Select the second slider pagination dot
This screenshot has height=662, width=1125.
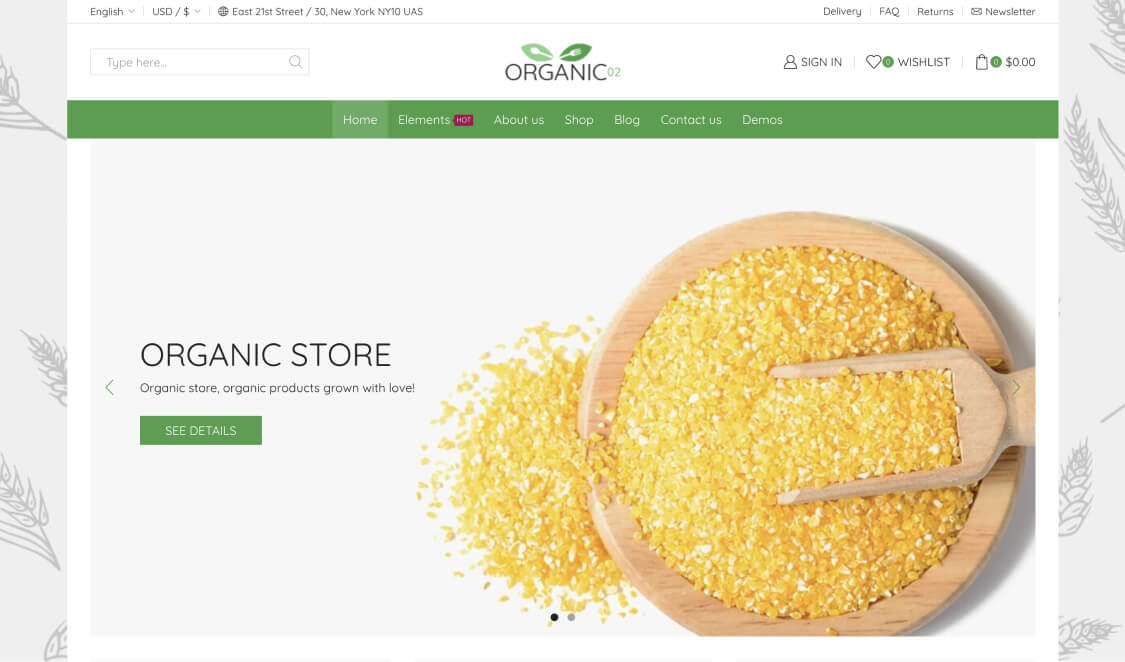click(571, 617)
